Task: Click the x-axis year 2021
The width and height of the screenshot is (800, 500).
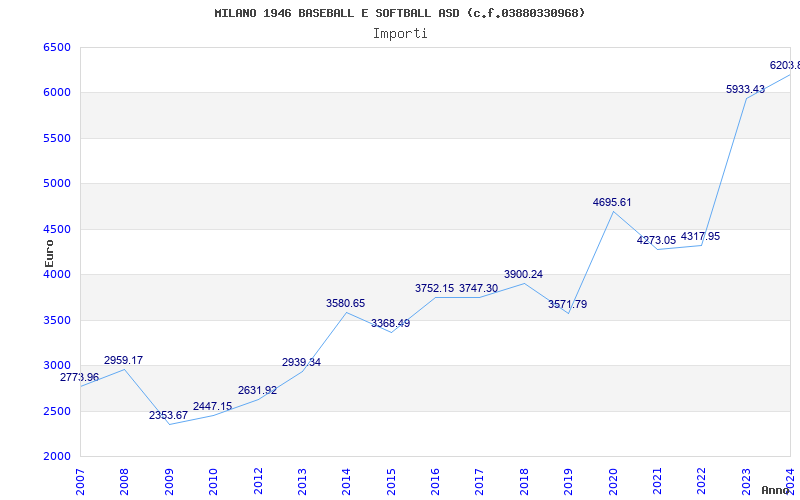Action: tap(657, 481)
